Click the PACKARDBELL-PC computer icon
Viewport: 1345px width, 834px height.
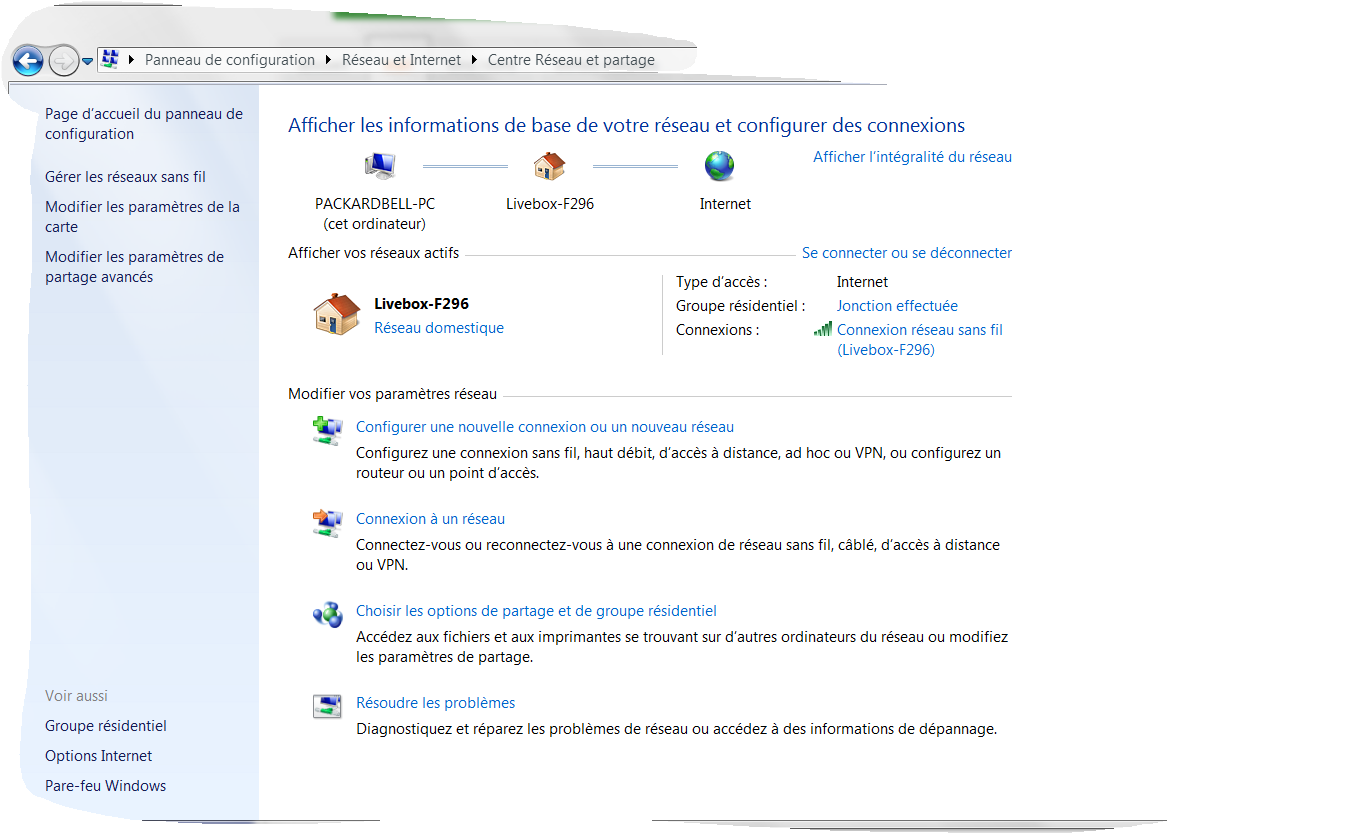point(380,166)
